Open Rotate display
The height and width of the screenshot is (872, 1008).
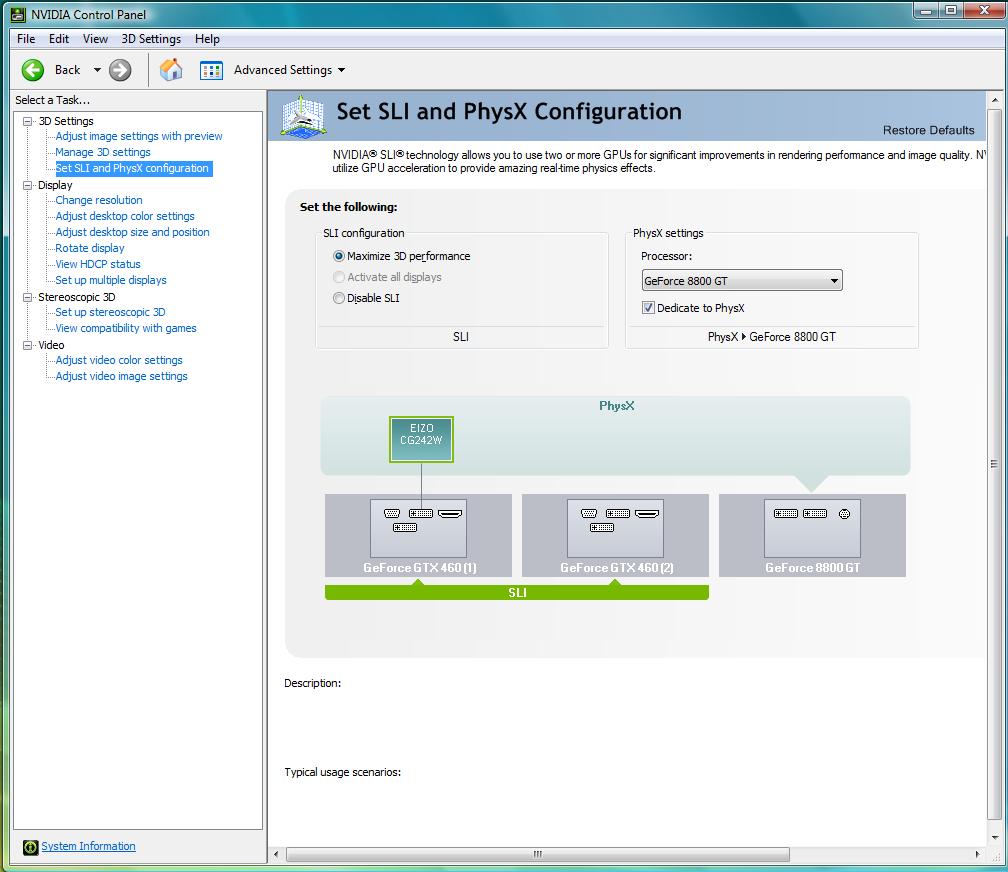click(x=90, y=248)
